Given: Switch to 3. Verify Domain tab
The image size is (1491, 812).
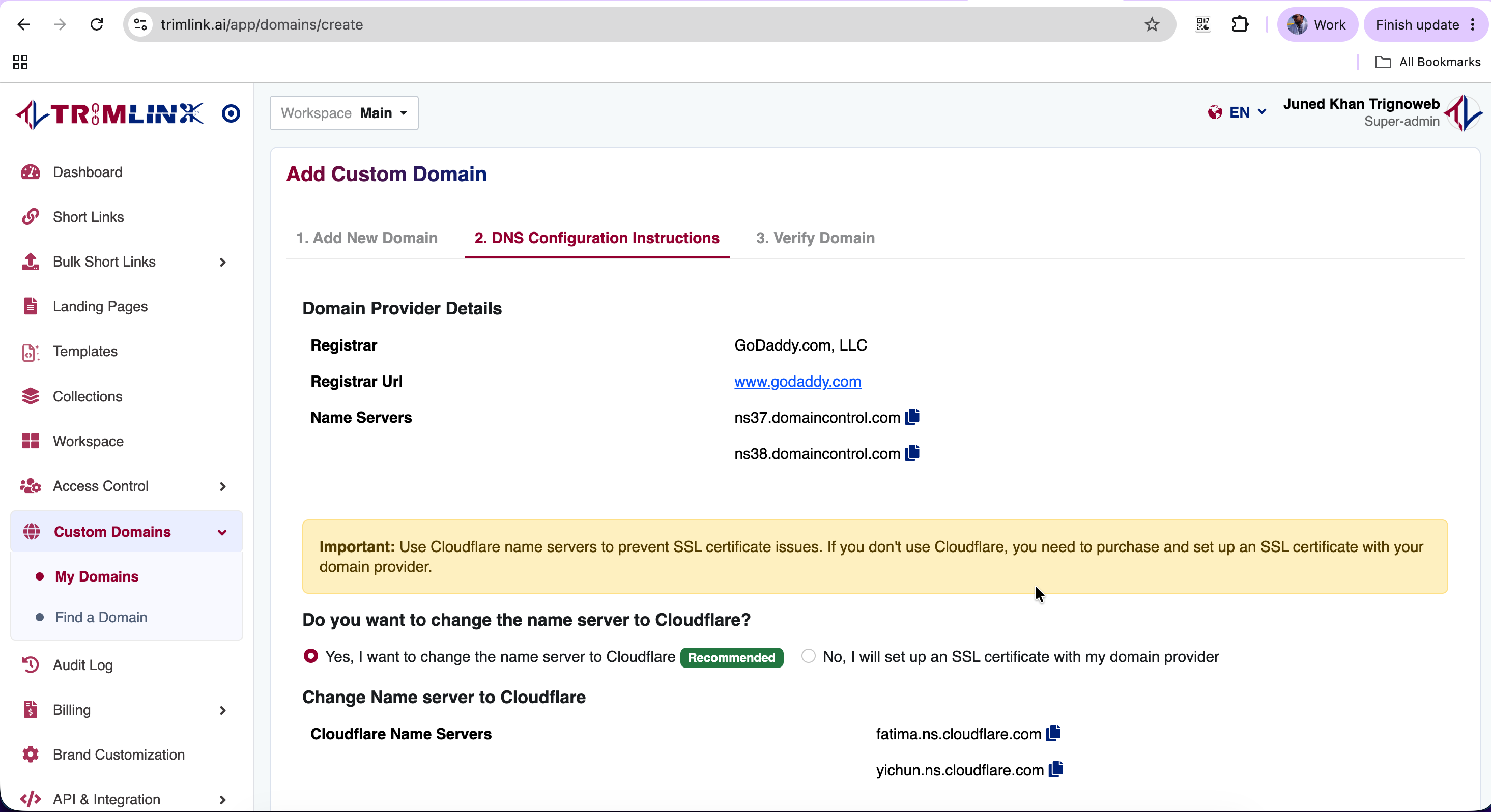Looking at the screenshot, I should point(815,238).
